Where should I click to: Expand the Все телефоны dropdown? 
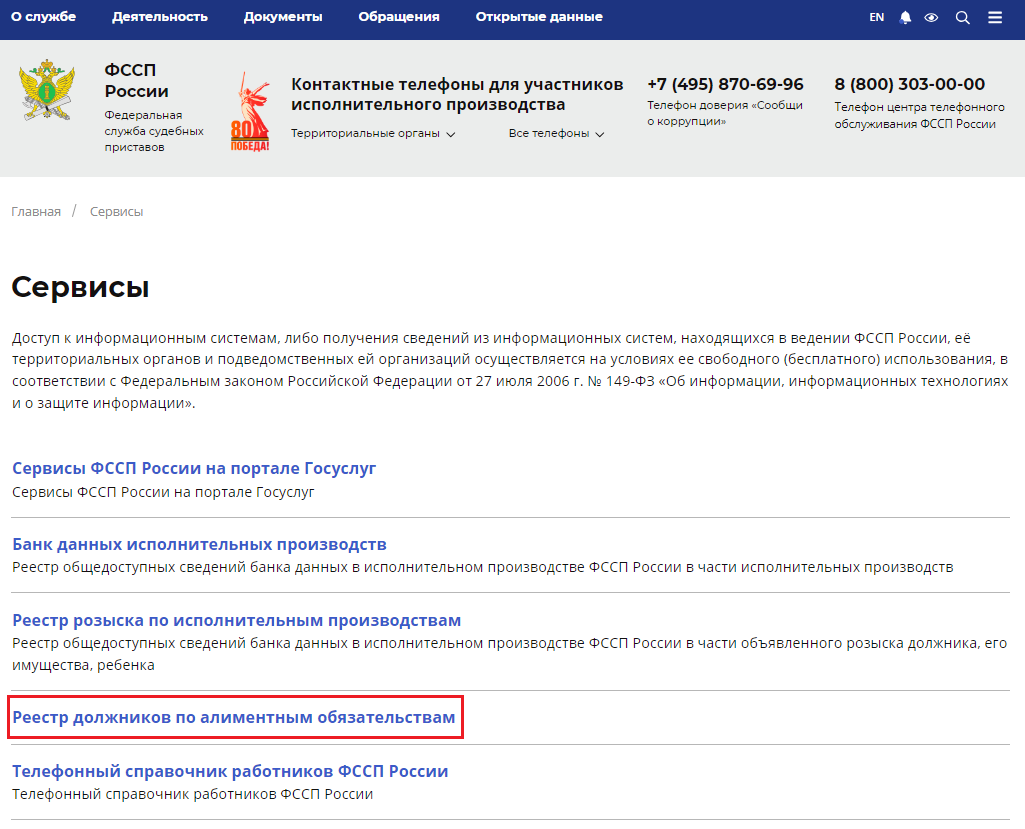tap(556, 134)
